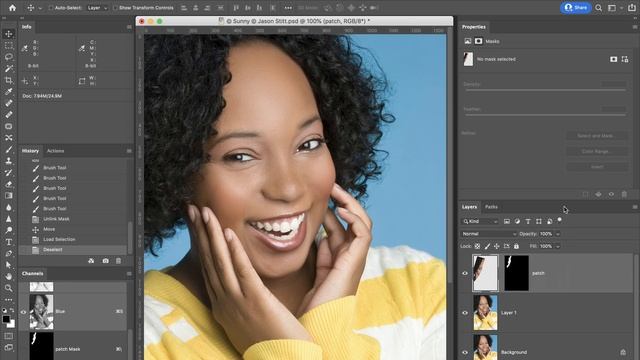The height and width of the screenshot is (360, 640).
Task: Go to the Home screen icon
Action: 12,8
